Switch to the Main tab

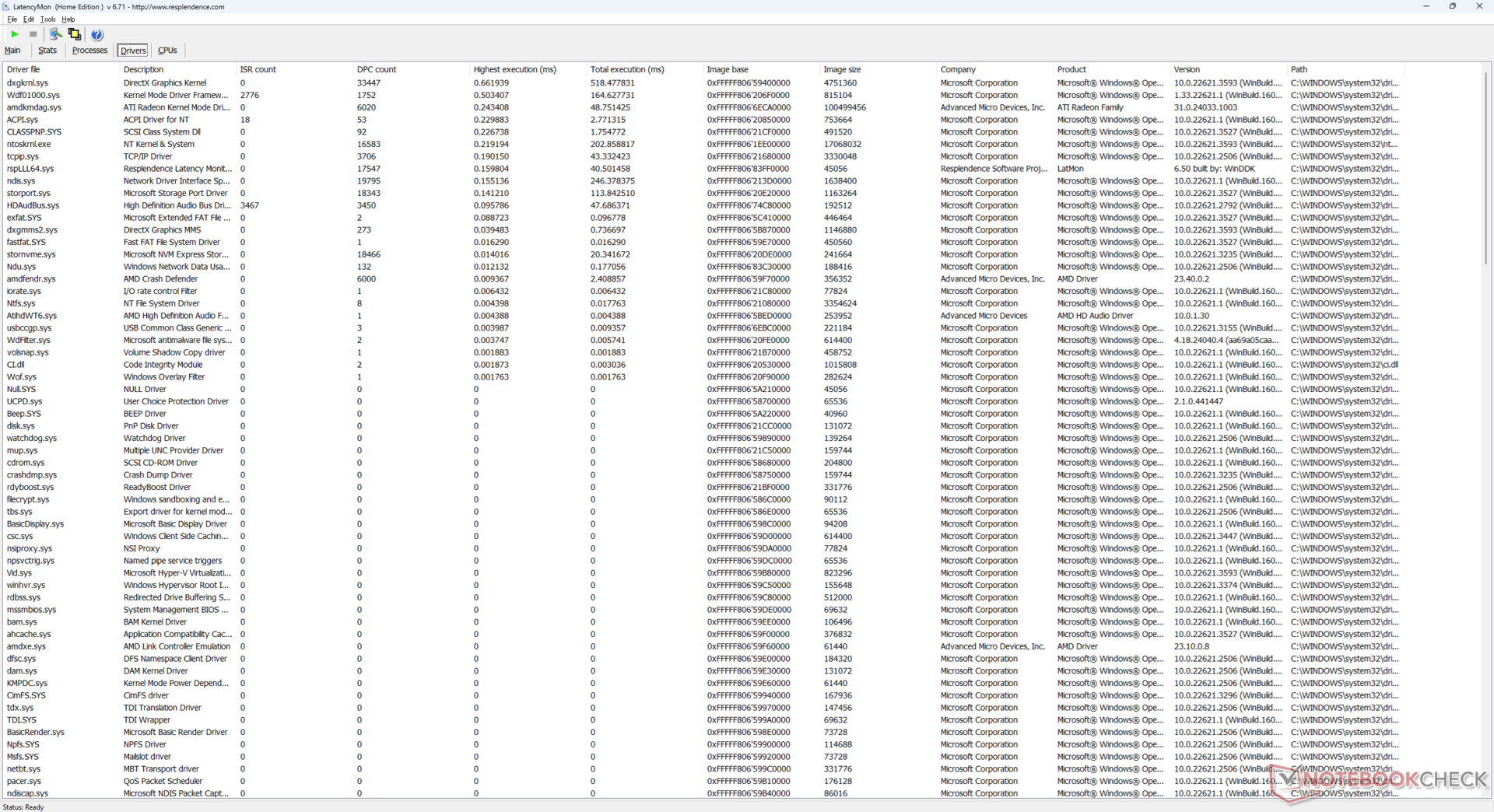(x=12, y=51)
